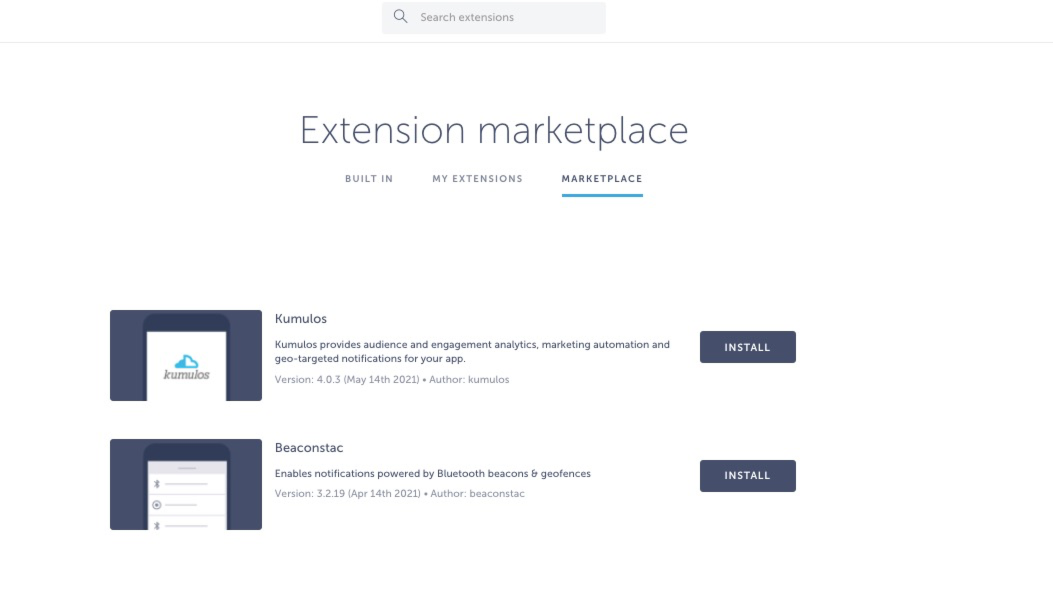The image size is (1053, 601).
Task: Click the Version 3.2.19 author beaconstac line
Action: click(x=400, y=494)
